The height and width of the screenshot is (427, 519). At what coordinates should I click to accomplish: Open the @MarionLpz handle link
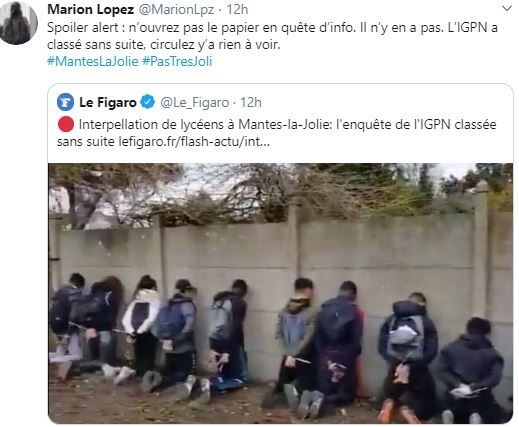click(176, 10)
